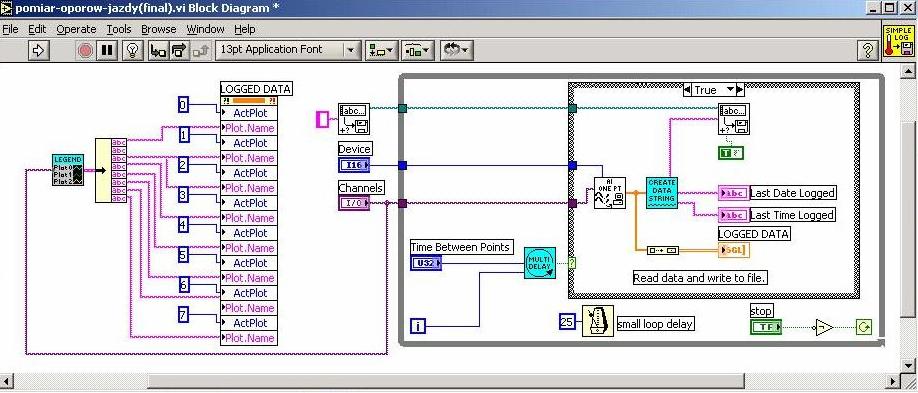Click the Pause button in toolbar
The width and height of the screenshot is (918, 393).
pos(107,50)
